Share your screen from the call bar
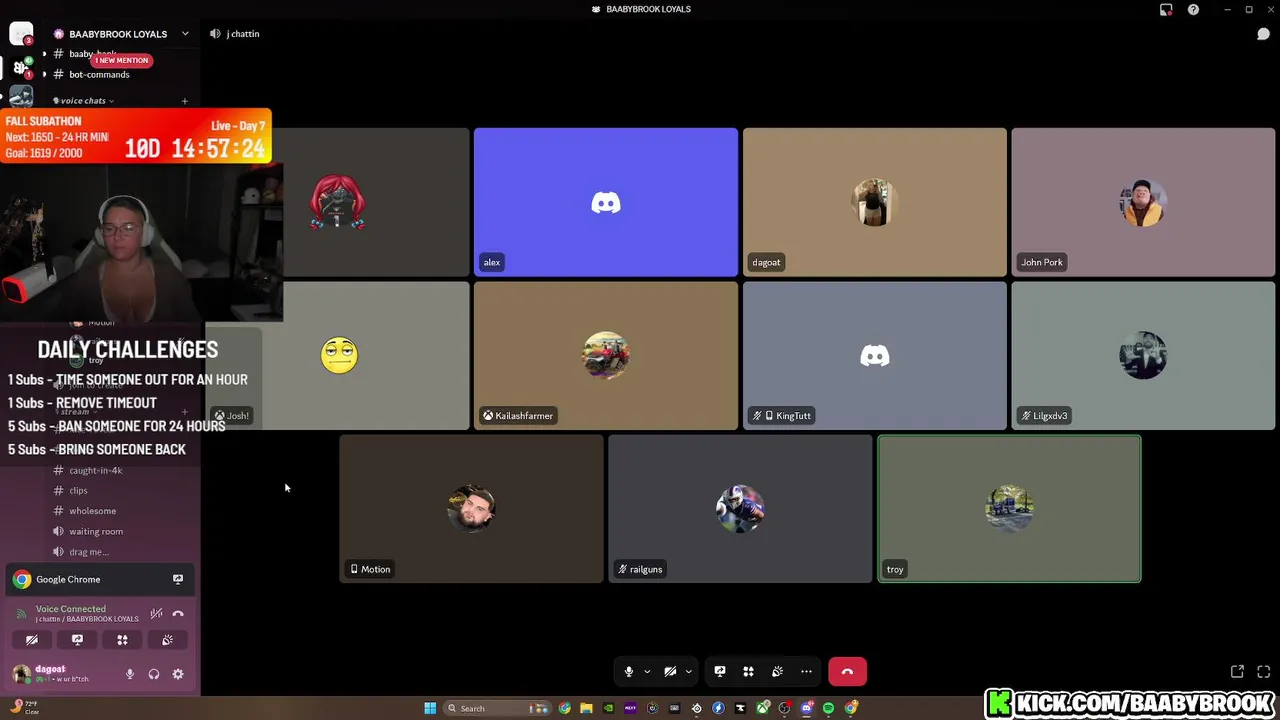 click(x=719, y=672)
